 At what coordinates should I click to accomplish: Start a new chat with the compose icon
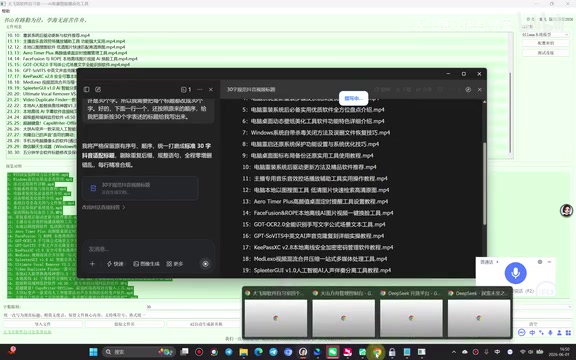coord(98,89)
